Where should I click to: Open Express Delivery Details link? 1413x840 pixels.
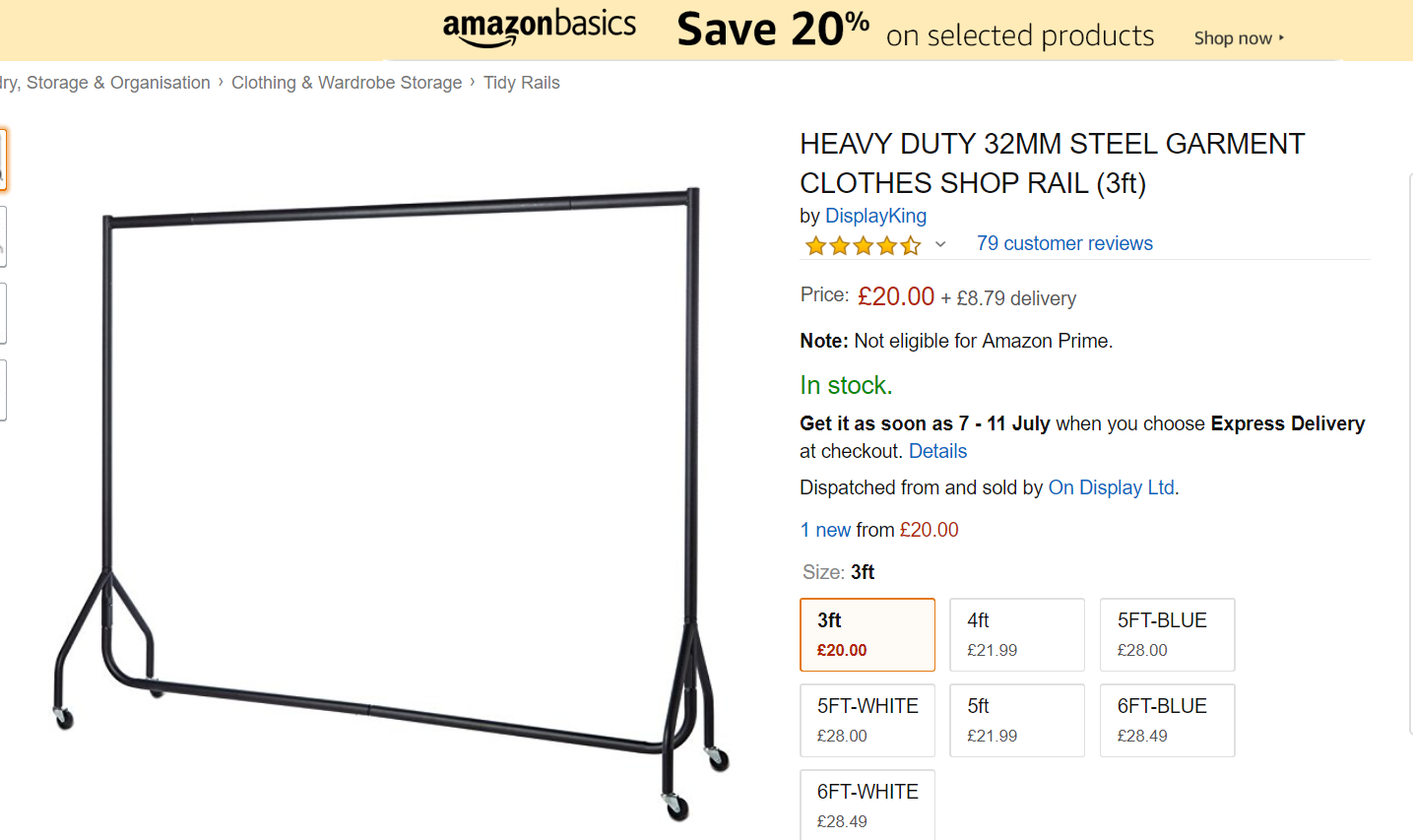937,451
